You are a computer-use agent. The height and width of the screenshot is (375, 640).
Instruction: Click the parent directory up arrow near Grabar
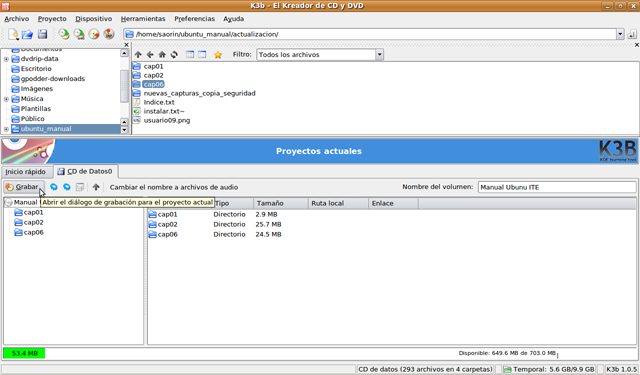[96, 187]
